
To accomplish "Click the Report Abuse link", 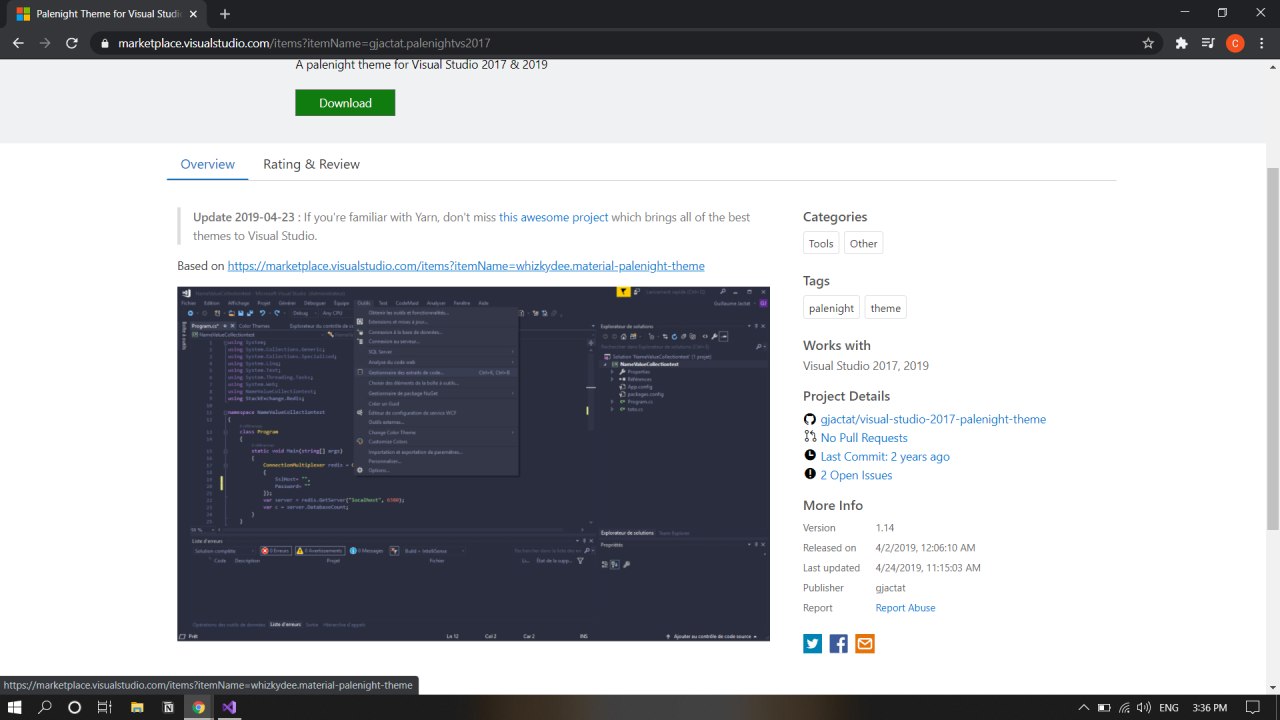I will click(x=905, y=608).
